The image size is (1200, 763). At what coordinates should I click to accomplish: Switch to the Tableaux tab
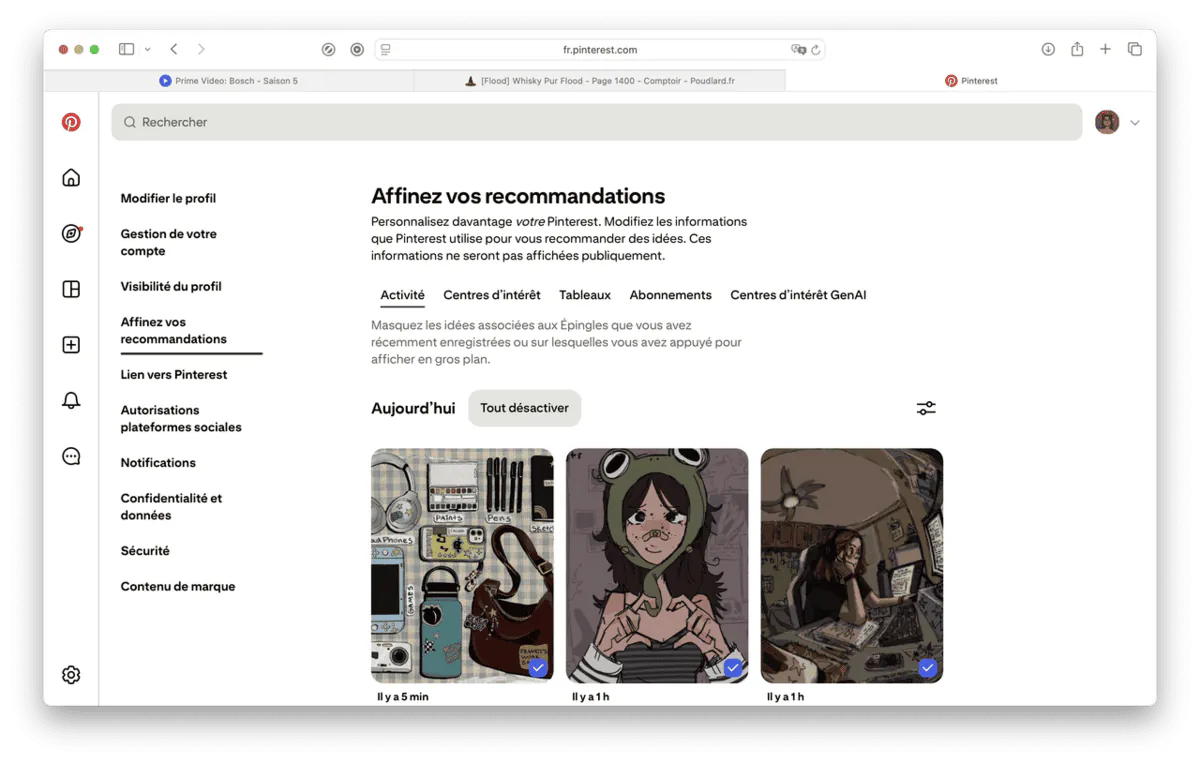(585, 295)
